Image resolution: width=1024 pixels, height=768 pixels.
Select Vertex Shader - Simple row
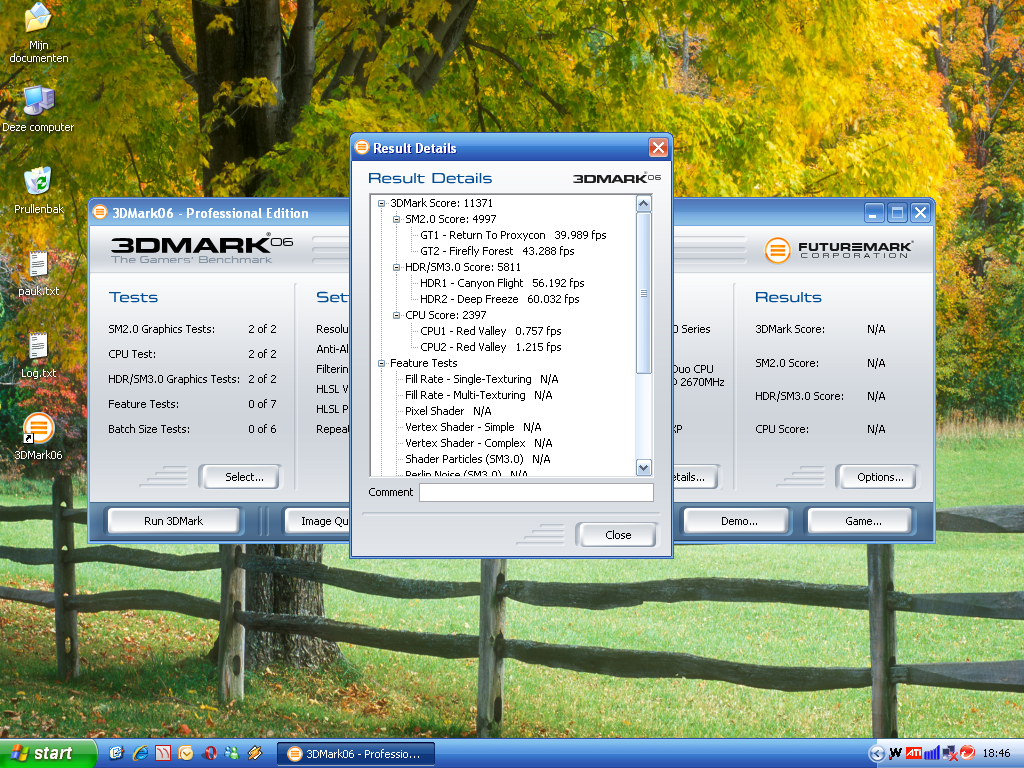473,427
